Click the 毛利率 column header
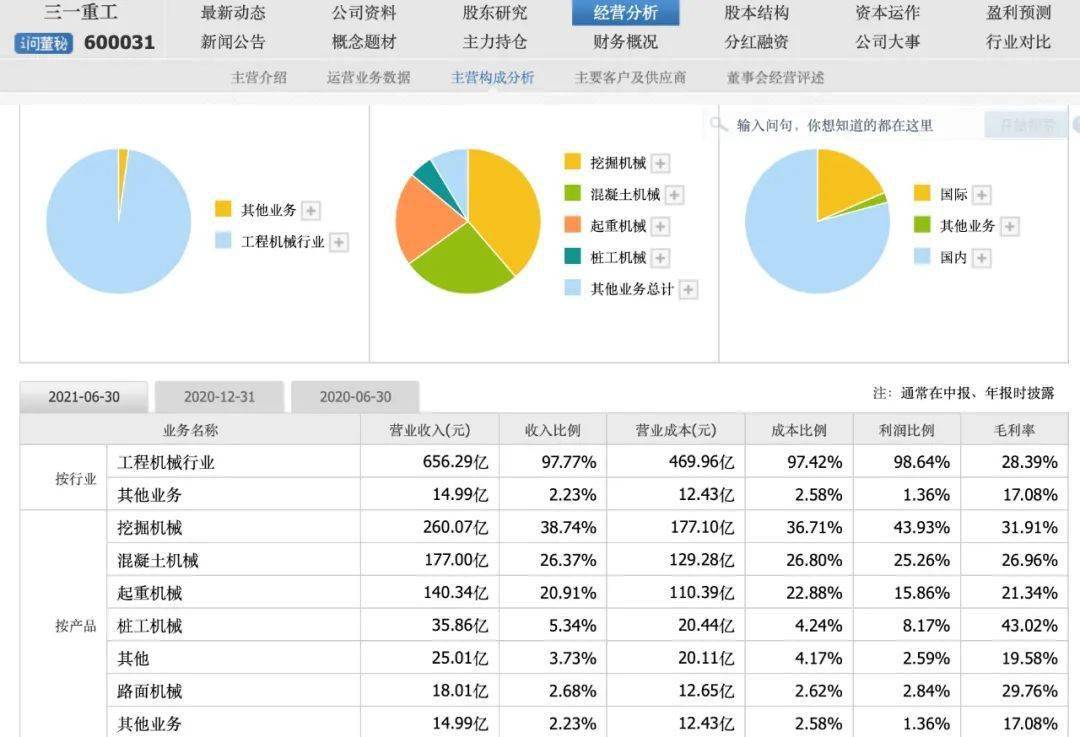This screenshot has width=1080, height=737. click(x=1014, y=430)
